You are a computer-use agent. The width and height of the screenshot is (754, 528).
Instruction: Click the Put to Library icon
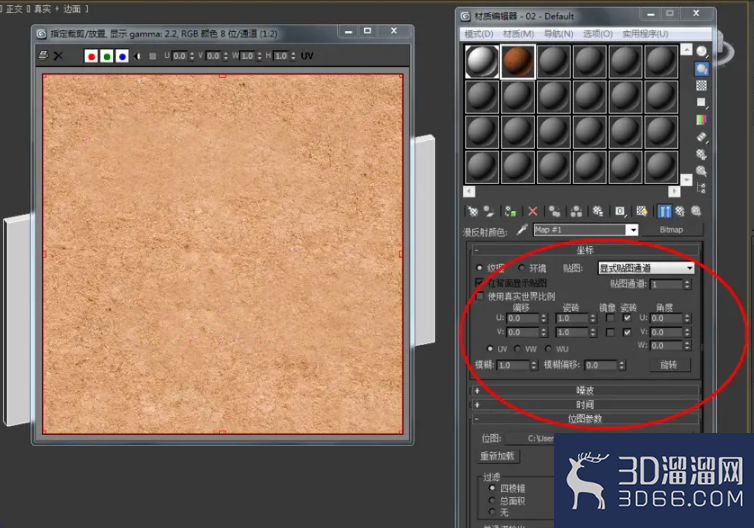pos(598,211)
